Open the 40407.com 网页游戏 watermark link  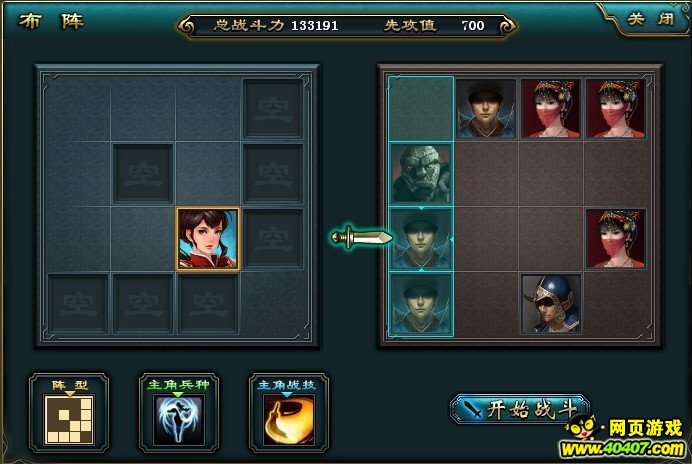(x=624, y=437)
